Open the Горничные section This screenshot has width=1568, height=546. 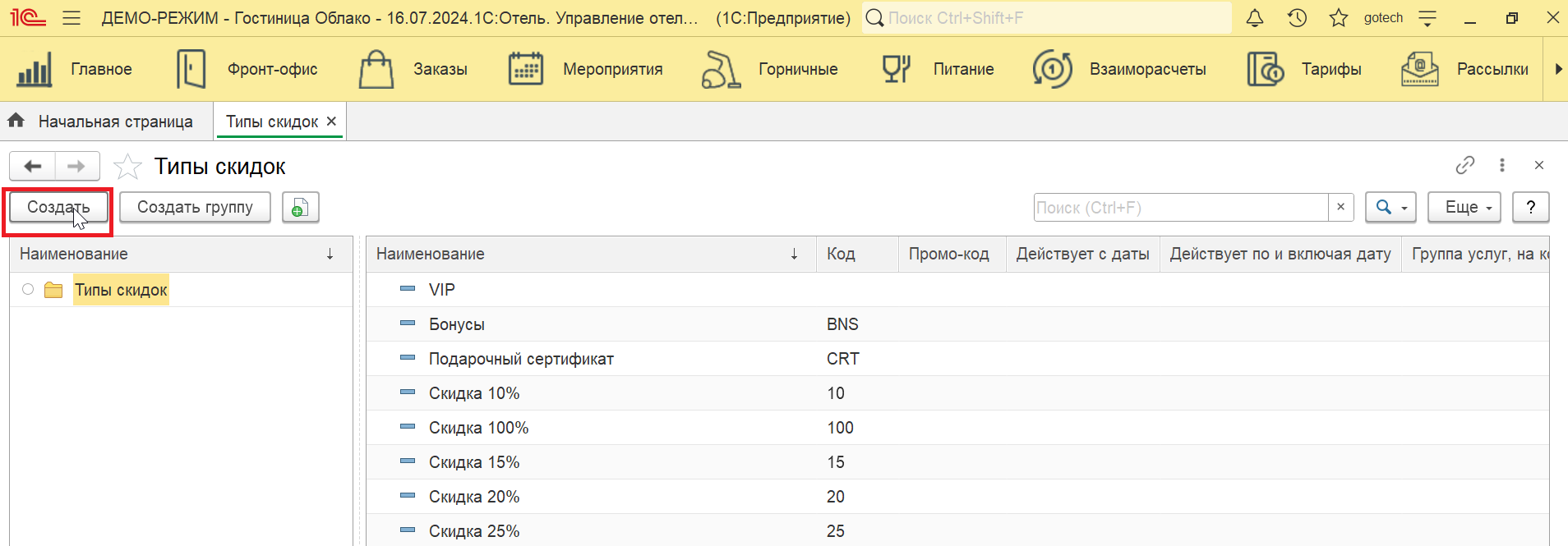[x=798, y=69]
